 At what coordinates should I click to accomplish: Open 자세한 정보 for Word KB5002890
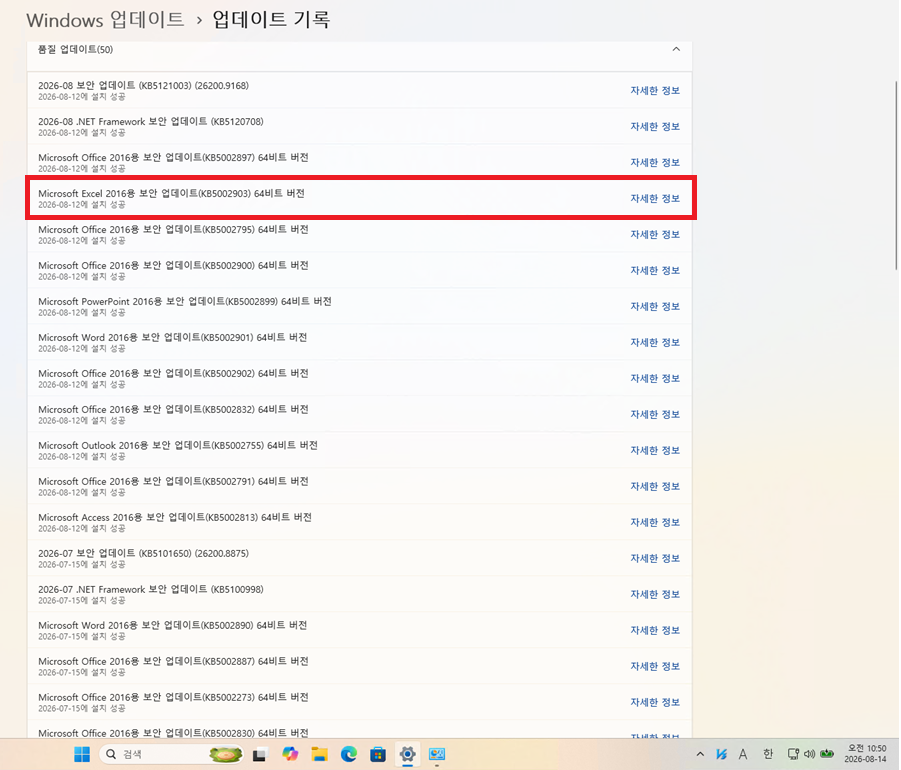[x=655, y=630]
